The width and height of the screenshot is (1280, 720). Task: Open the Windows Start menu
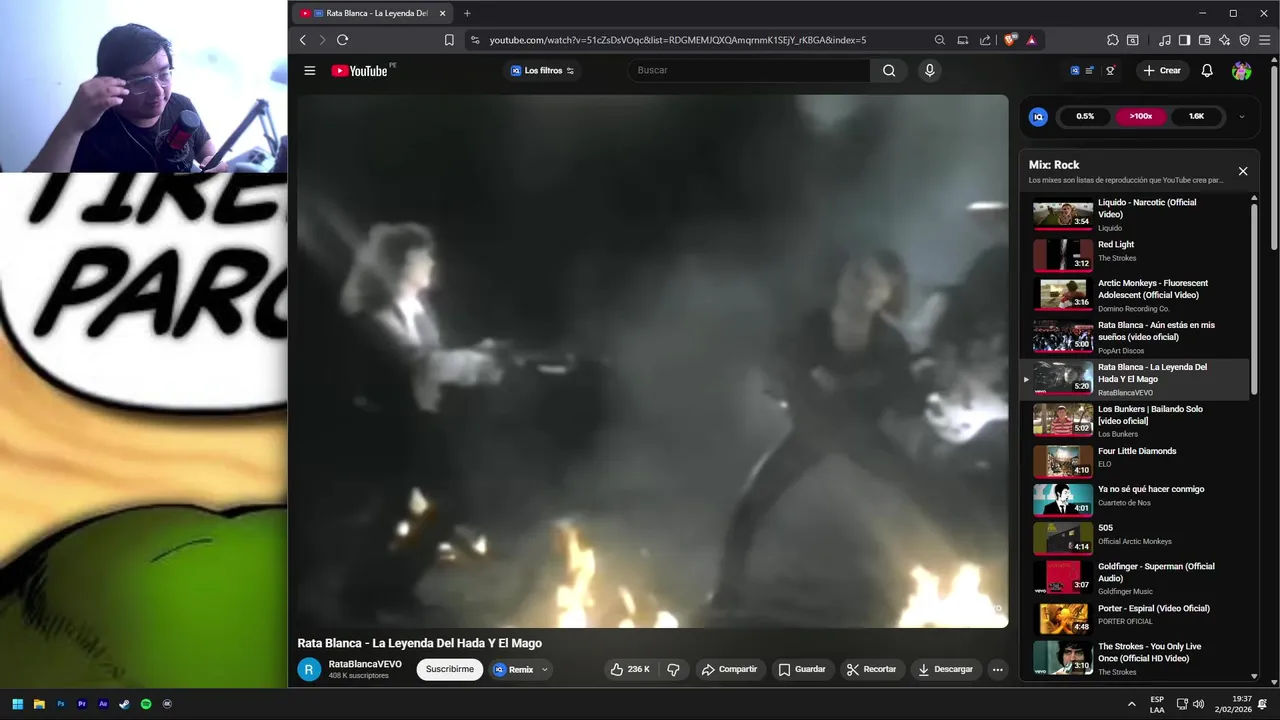(x=17, y=704)
